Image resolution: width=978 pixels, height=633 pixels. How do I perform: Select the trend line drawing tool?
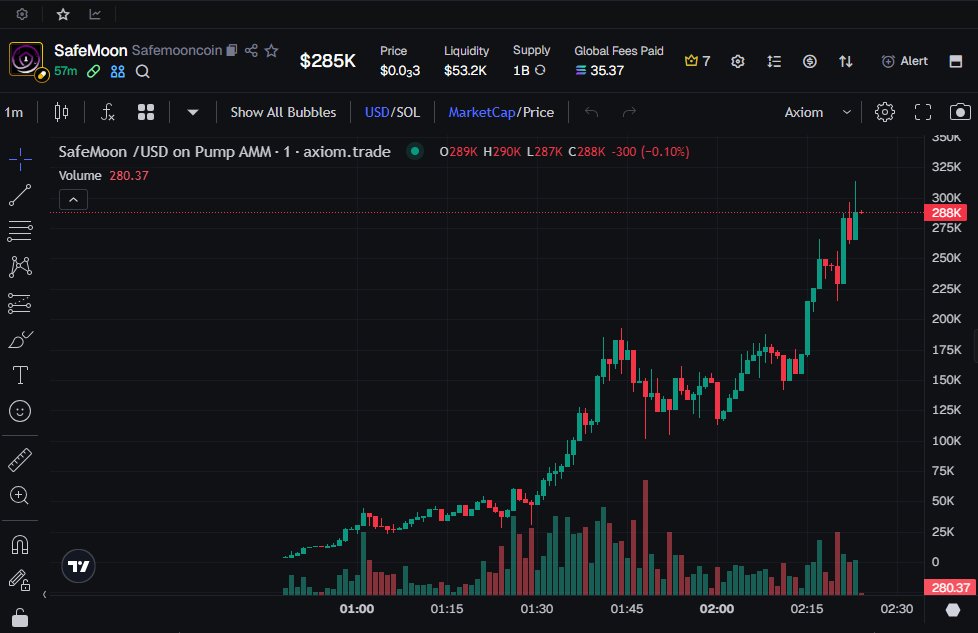[20, 195]
